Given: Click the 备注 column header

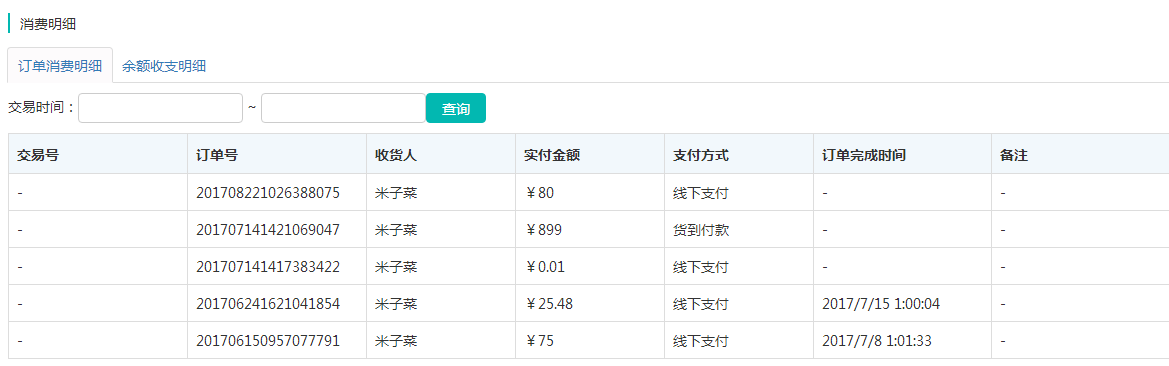Looking at the screenshot, I should [x=1015, y=156].
